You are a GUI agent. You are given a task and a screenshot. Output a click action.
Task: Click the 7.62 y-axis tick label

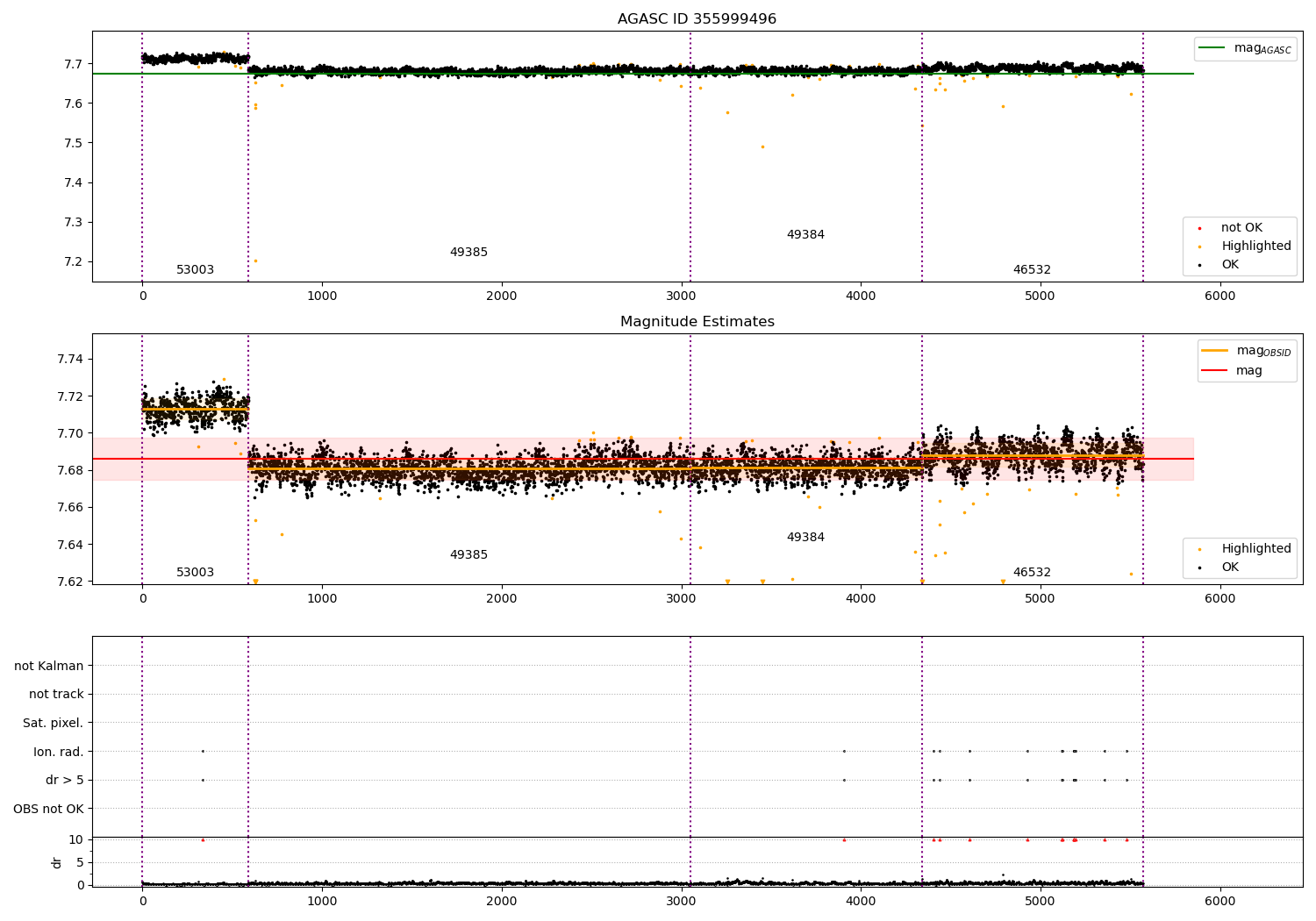coord(70,582)
